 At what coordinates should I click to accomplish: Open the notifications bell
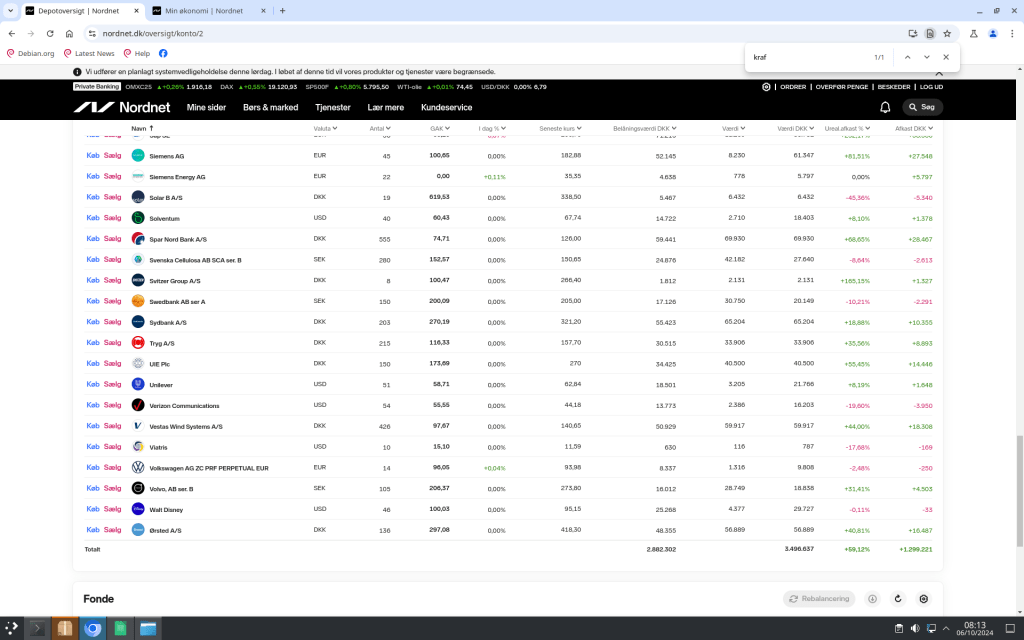click(885, 107)
